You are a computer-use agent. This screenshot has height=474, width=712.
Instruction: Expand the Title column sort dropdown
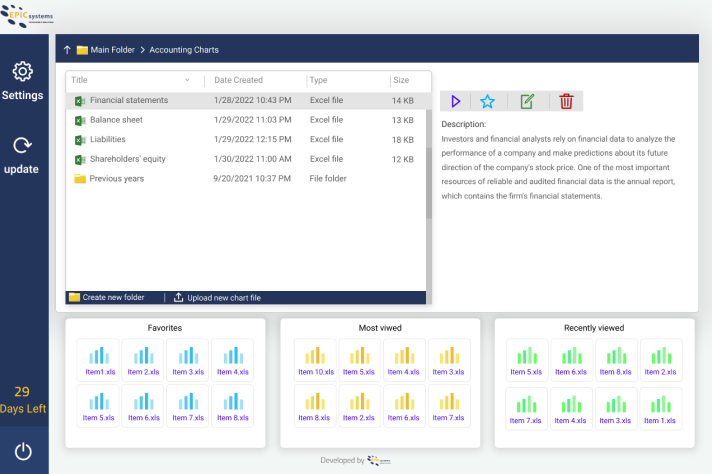click(x=187, y=80)
